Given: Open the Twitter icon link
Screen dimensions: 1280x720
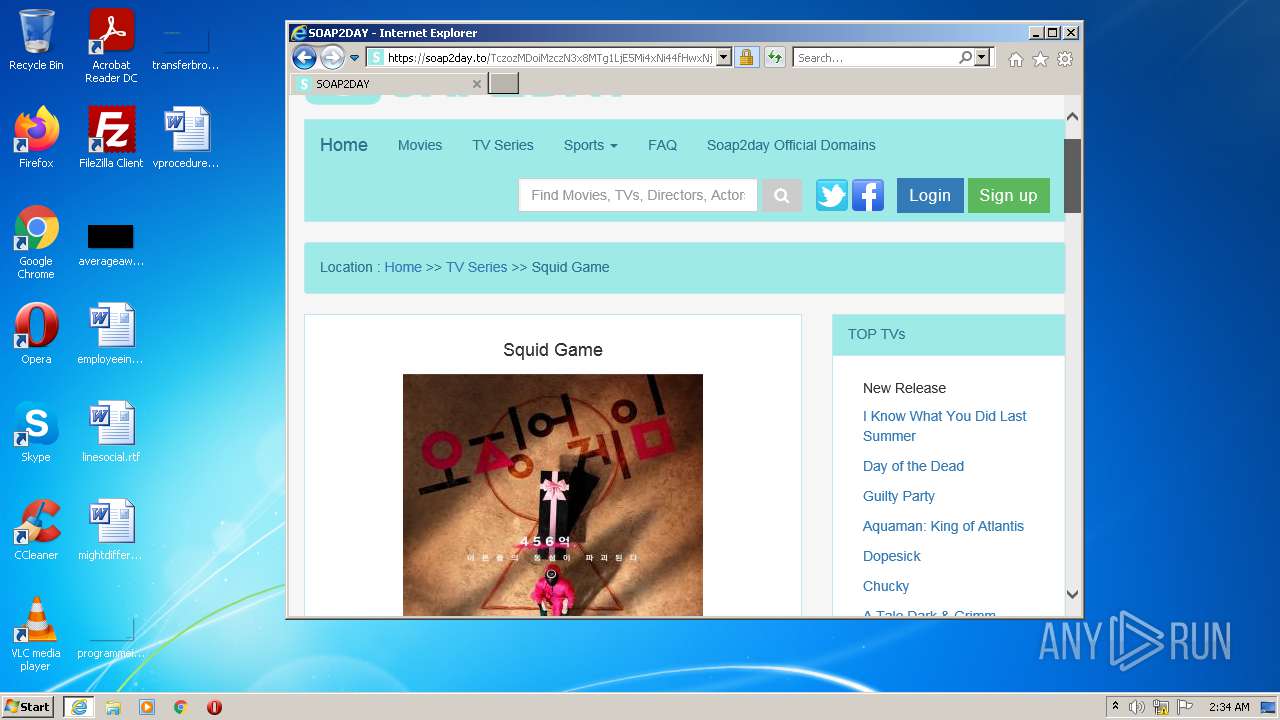Looking at the screenshot, I should [x=832, y=195].
